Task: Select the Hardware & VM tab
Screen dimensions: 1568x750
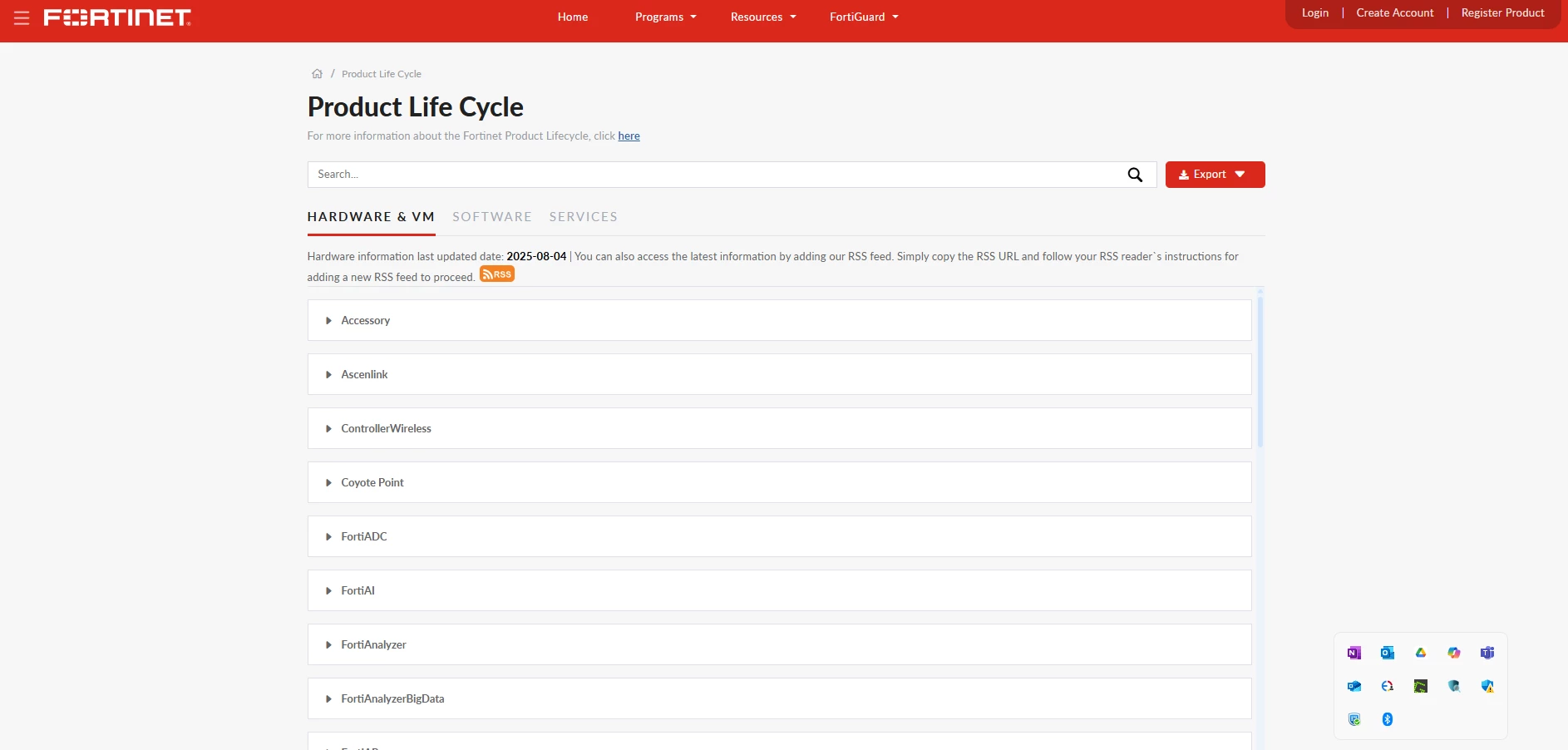Action: (x=371, y=217)
